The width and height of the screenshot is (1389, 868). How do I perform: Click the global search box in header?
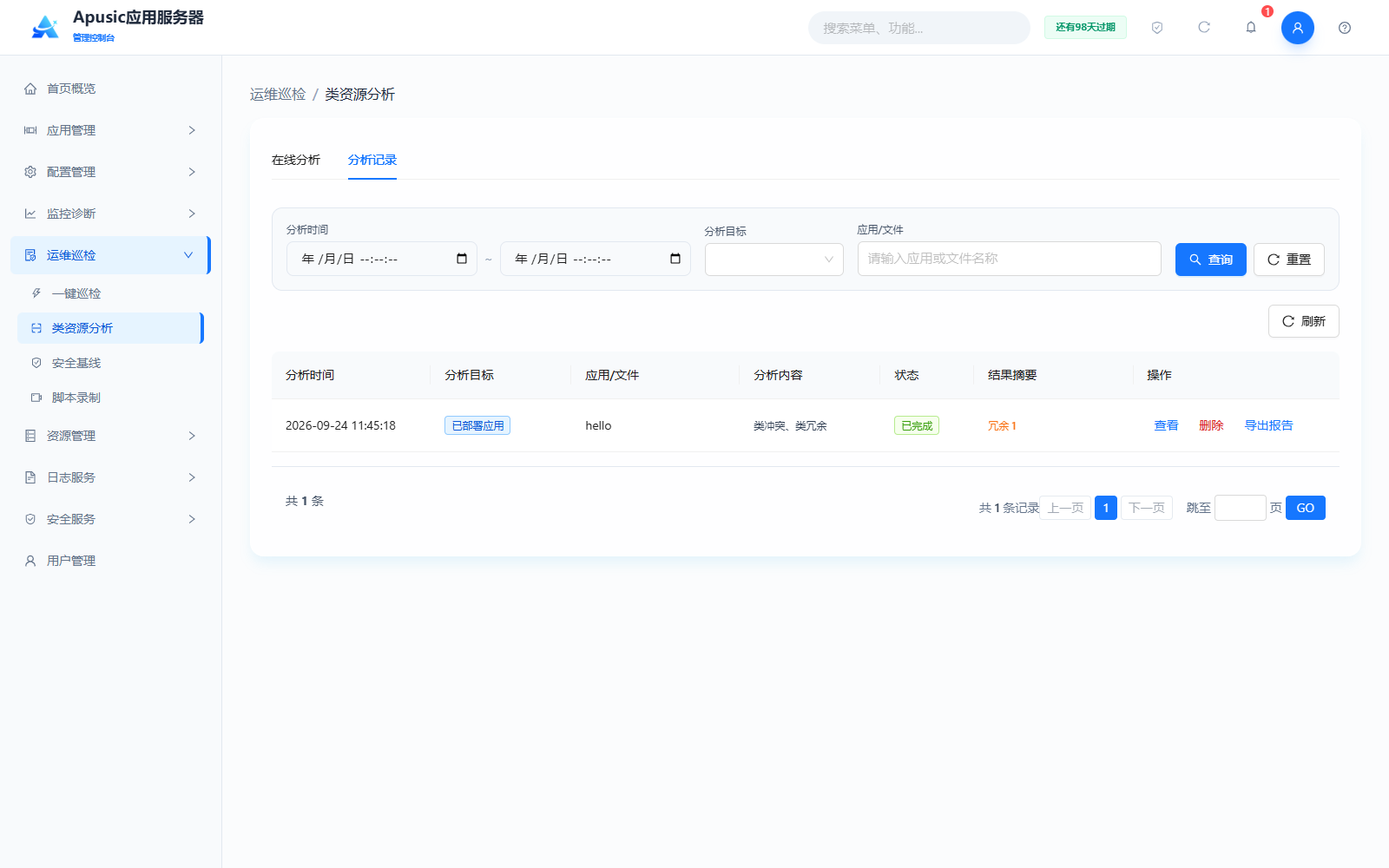point(919,28)
